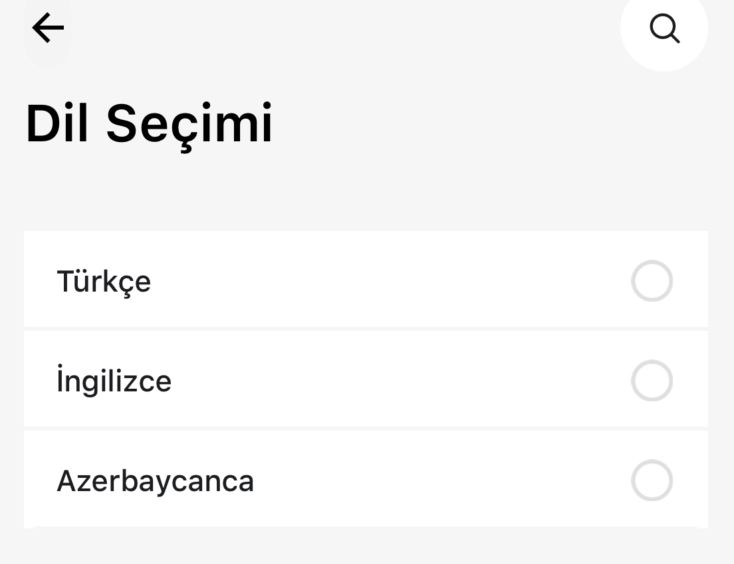Choose Turkish via the Türkçe row circle
The width and height of the screenshot is (734, 564).
(x=652, y=281)
